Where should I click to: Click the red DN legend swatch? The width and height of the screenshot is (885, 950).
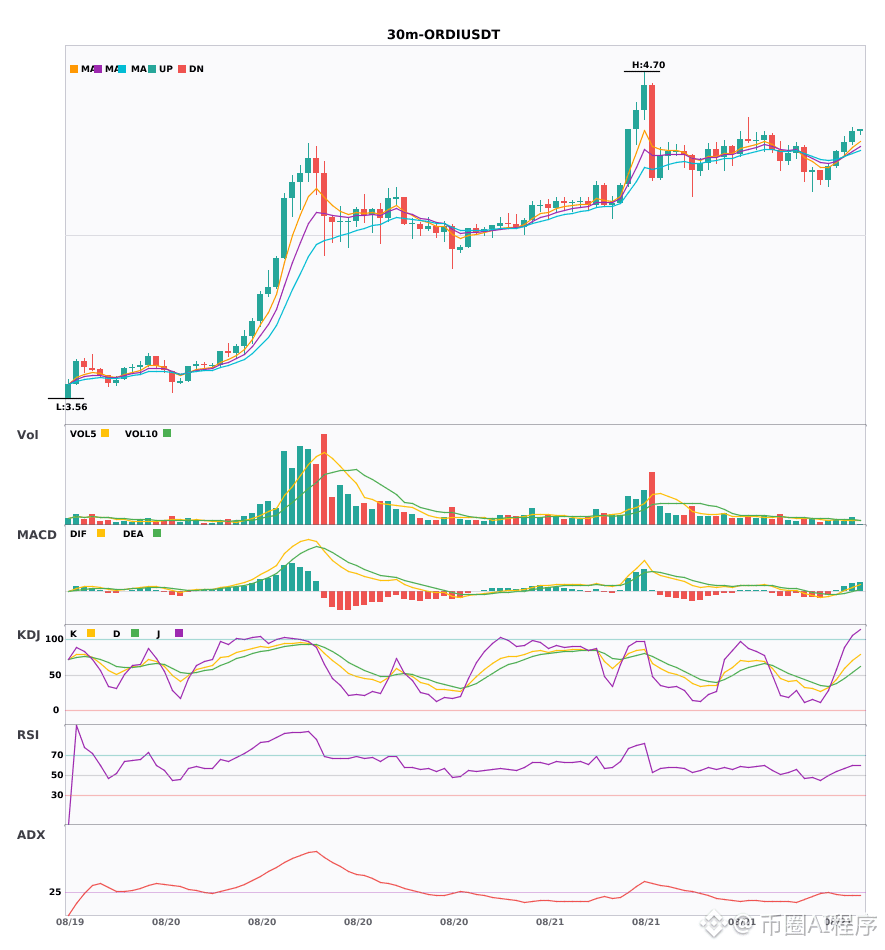coord(182,69)
